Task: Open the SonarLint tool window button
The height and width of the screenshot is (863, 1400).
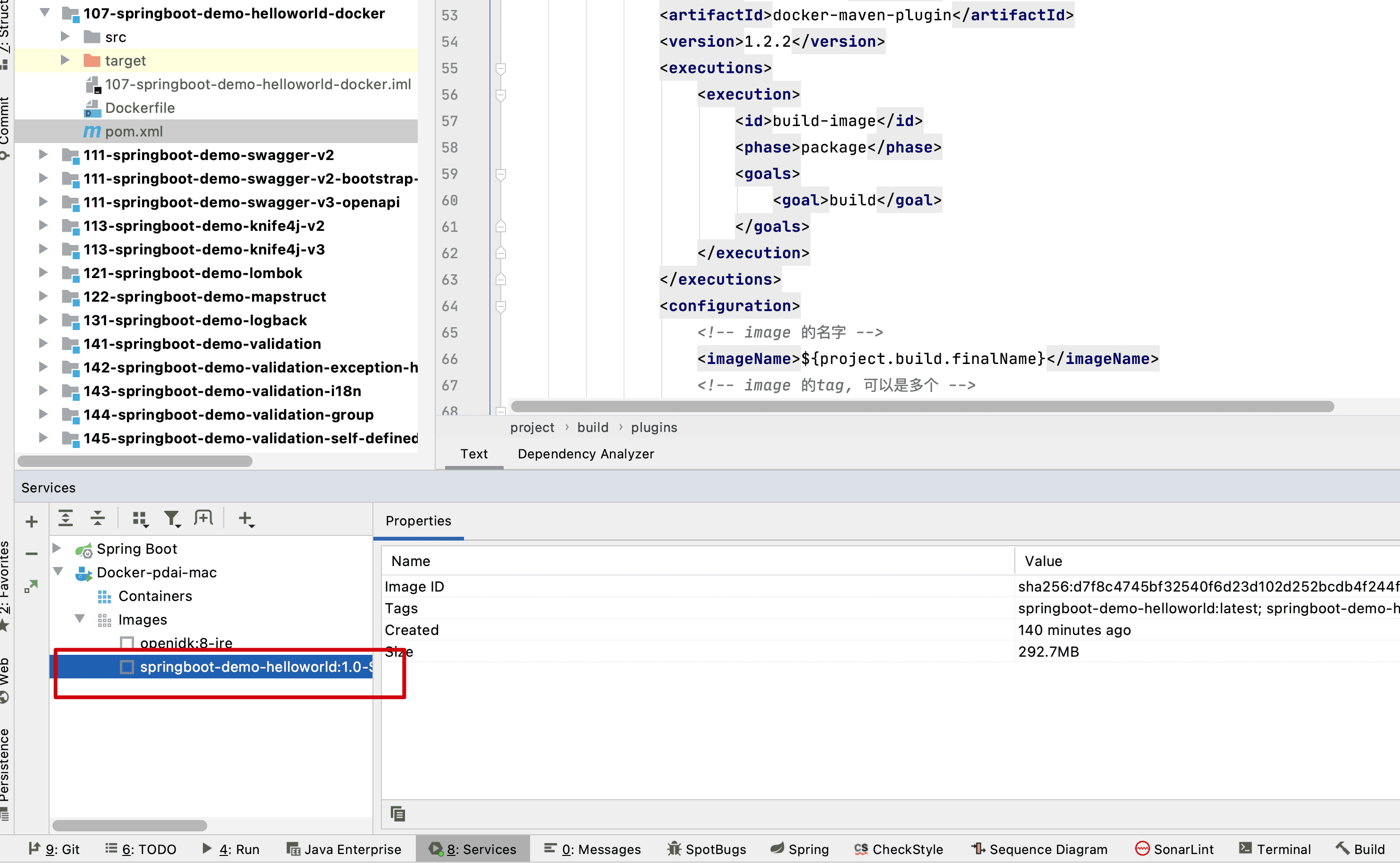Action: coord(1175,849)
